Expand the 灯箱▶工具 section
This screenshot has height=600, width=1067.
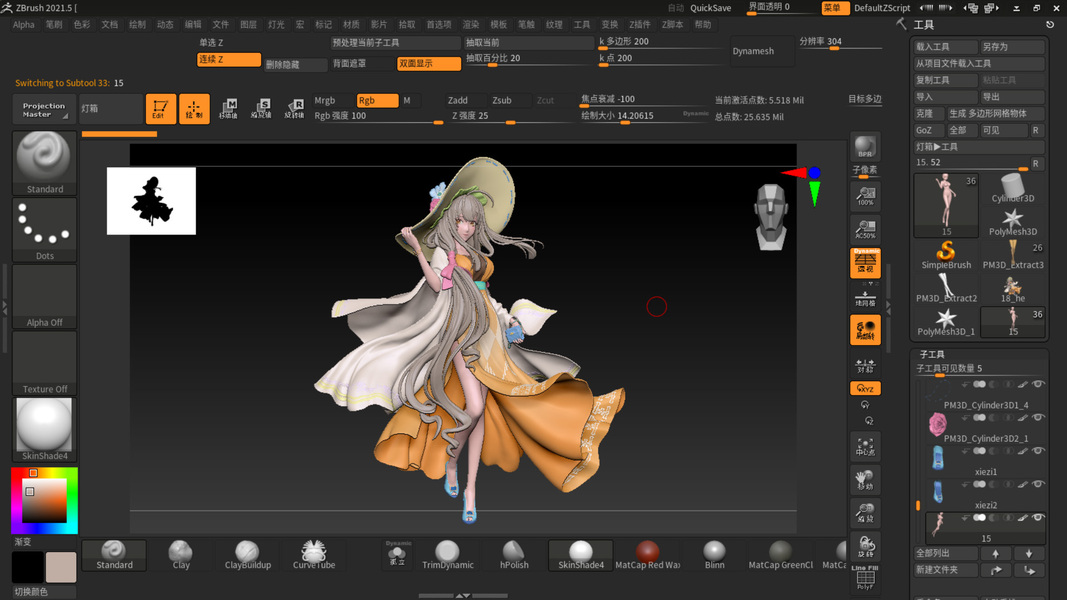(979, 147)
